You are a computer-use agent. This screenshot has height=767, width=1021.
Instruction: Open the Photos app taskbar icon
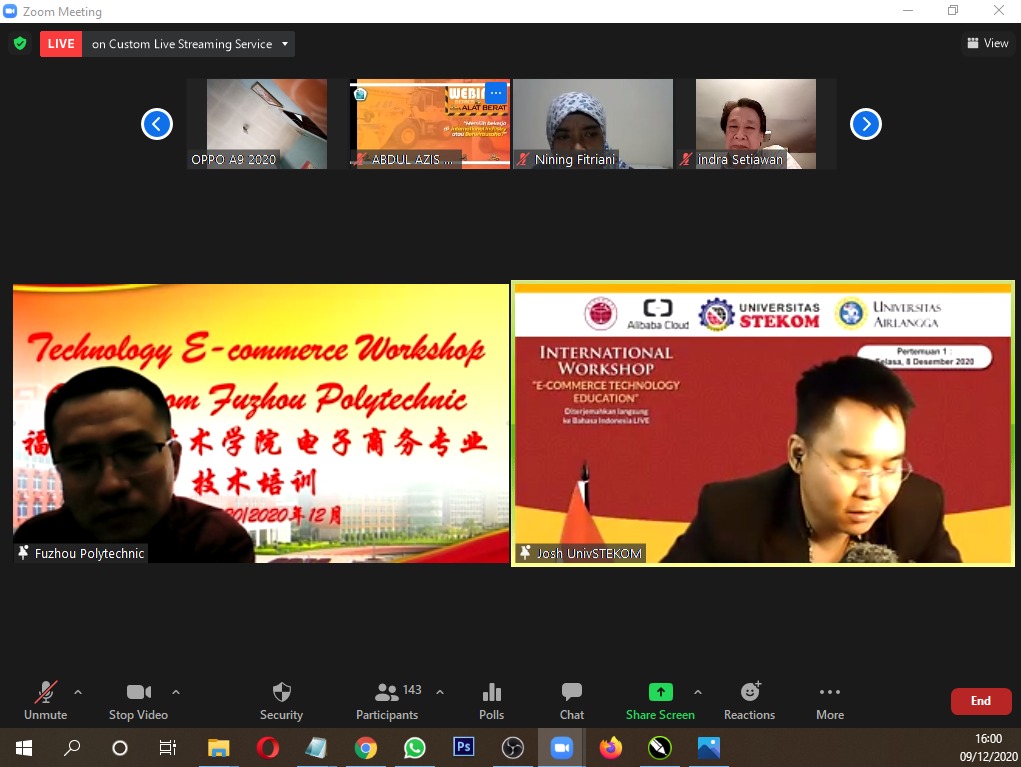pos(708,747)
